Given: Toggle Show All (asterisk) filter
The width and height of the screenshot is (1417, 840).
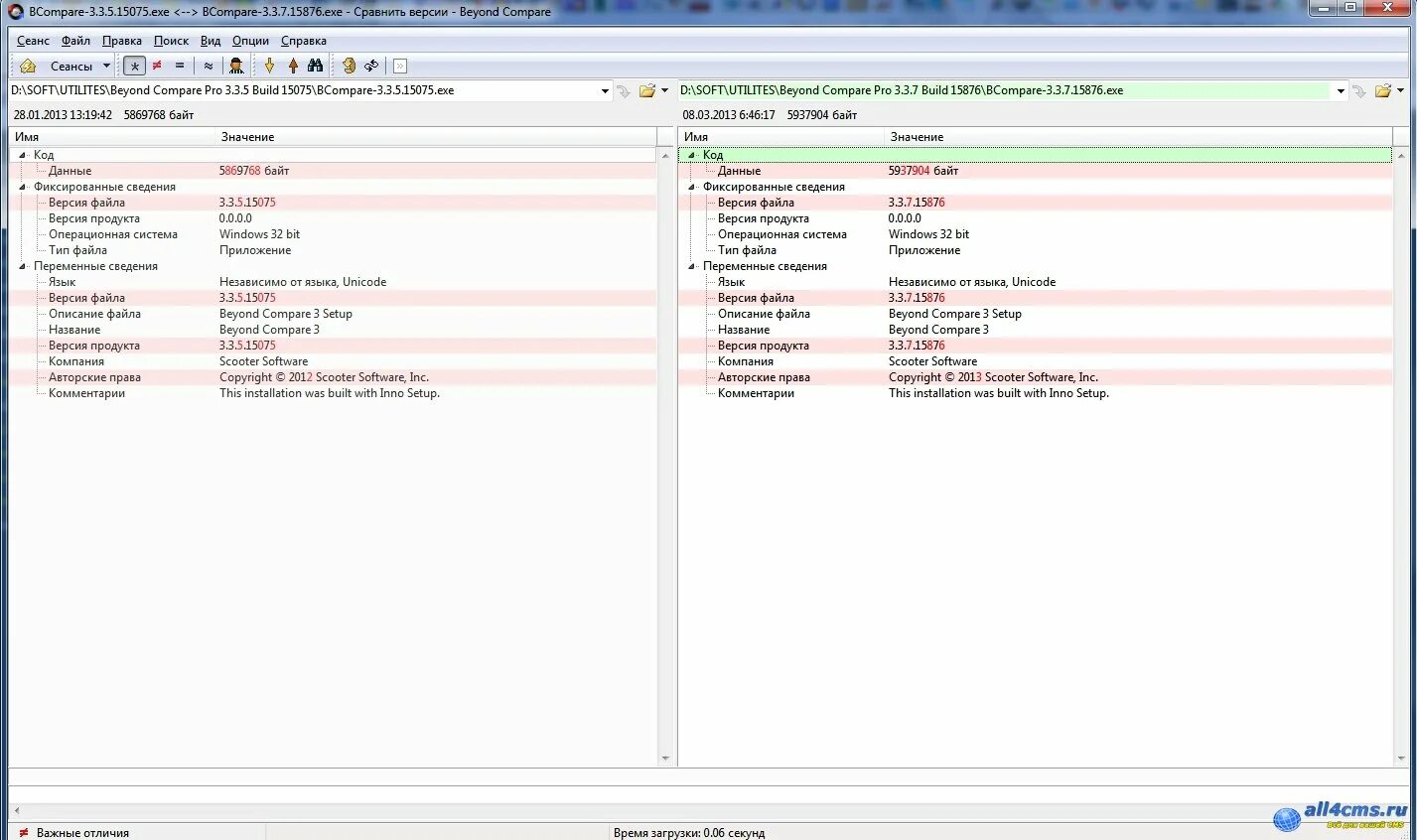Looking at the screenshot, I should coord(134,67).
